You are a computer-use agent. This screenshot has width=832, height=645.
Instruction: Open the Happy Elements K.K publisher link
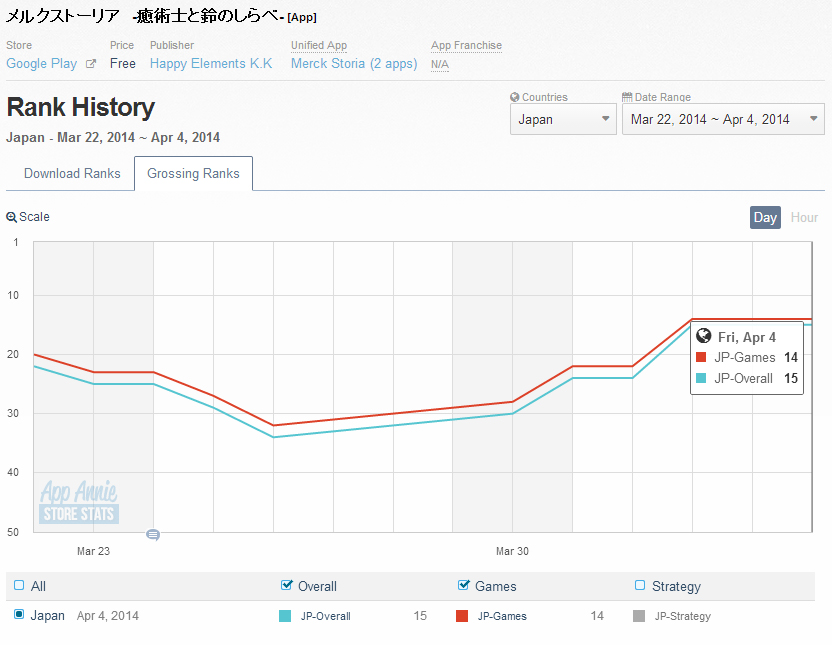tap(211, 63)
